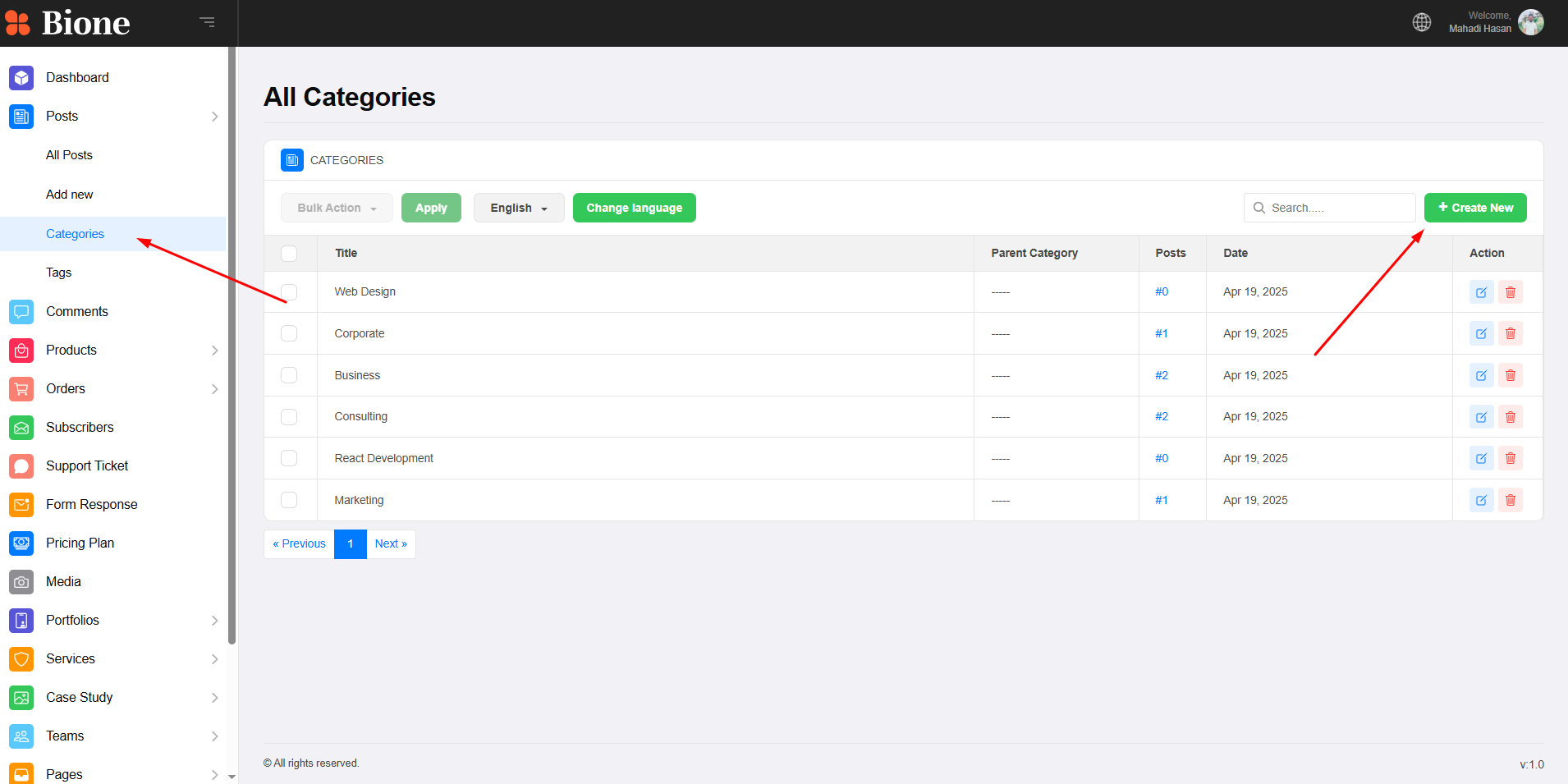The height and width of the screenshot is (784, 1568).
Task: Click the Services shield icon
Action: (21, 659)
